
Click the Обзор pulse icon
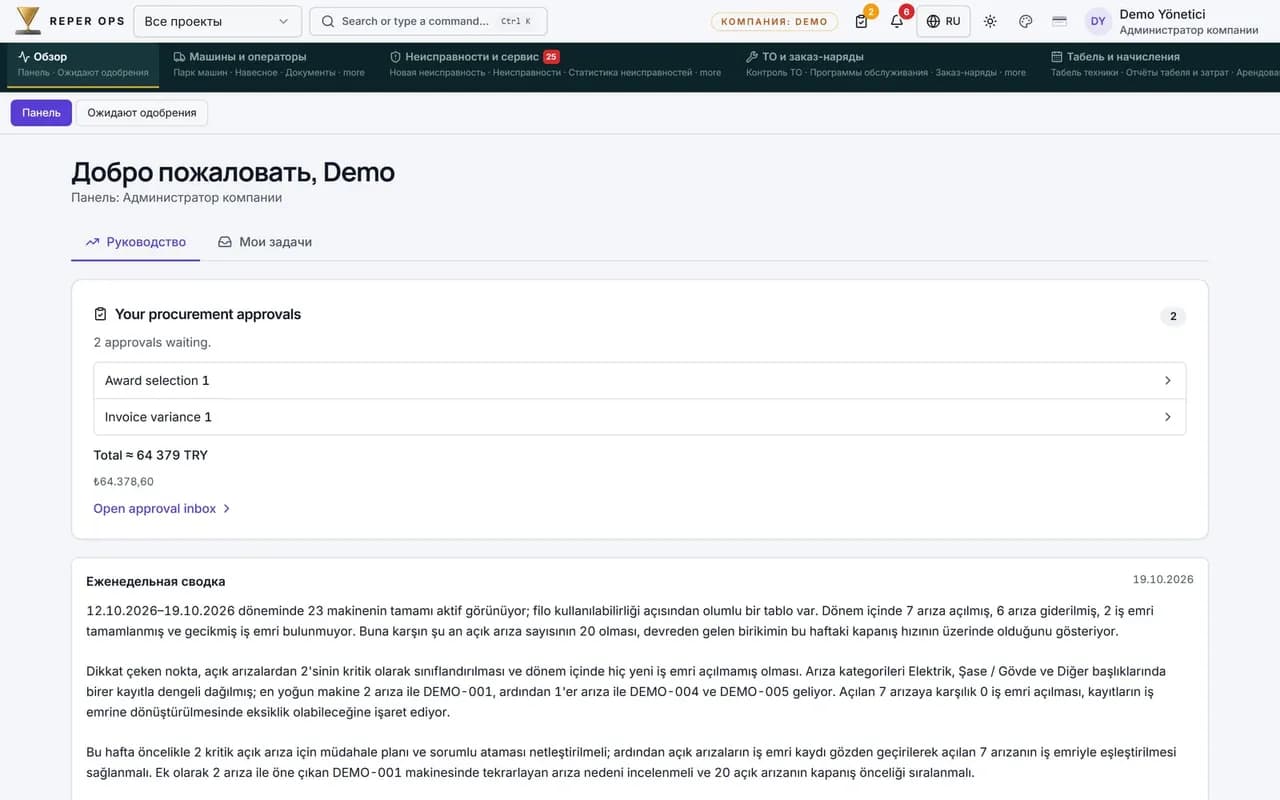24,57
